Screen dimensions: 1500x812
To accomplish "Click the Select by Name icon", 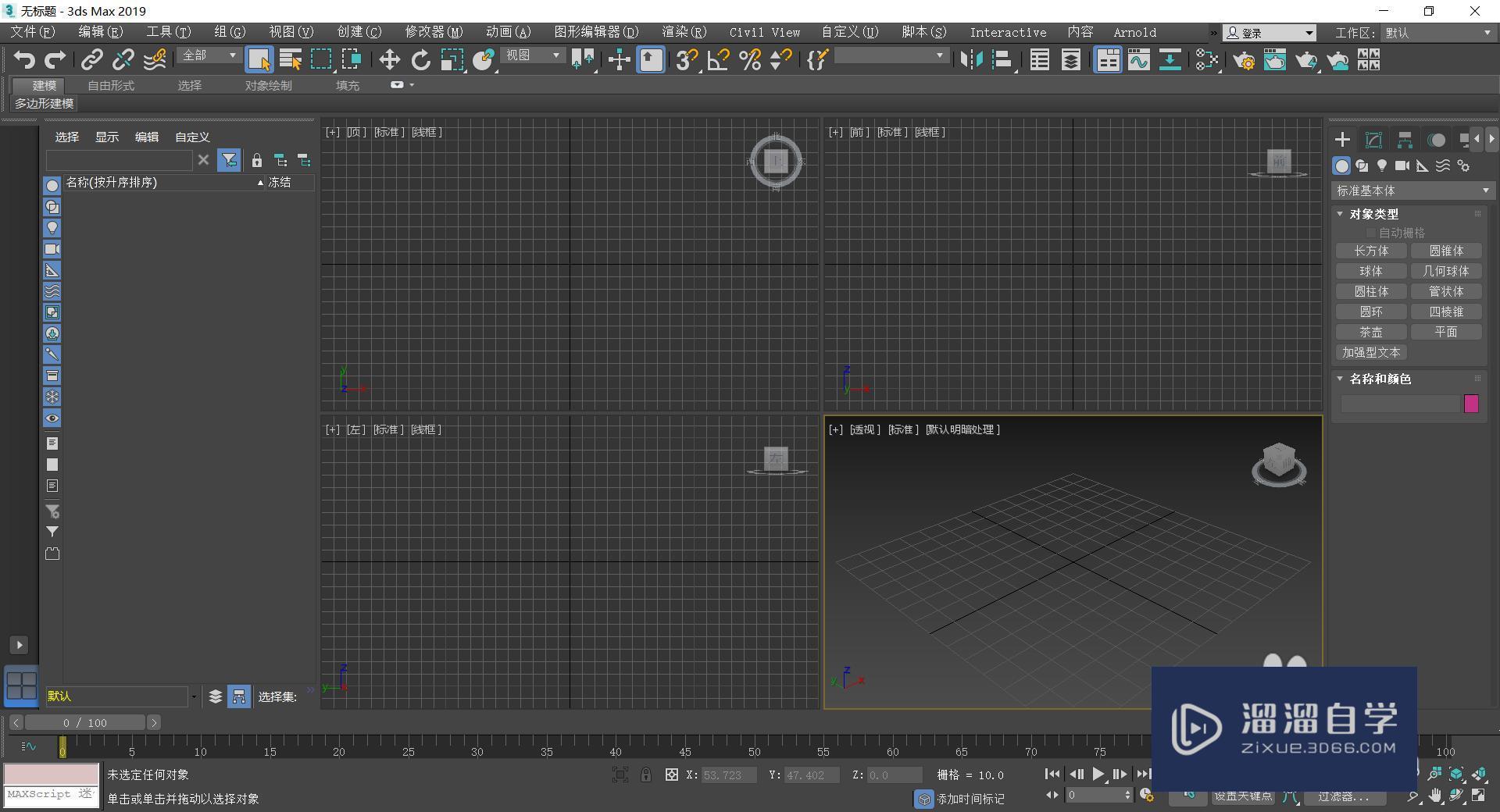I will [290, 59].
